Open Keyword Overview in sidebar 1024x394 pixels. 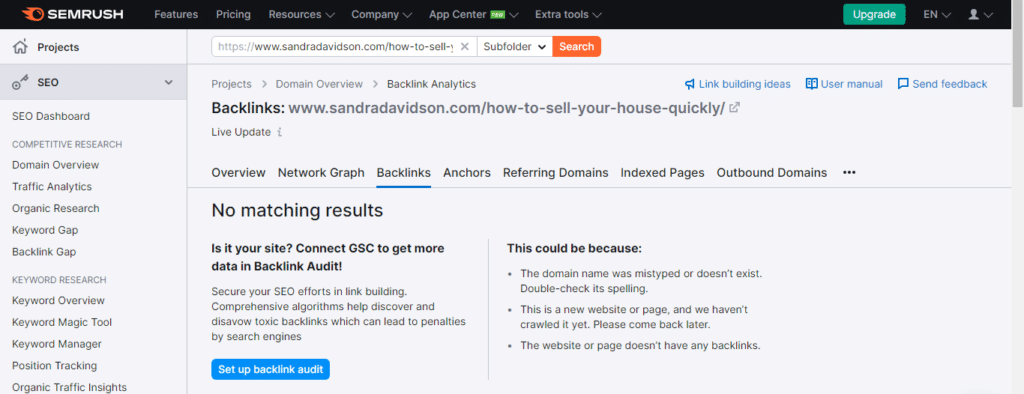[58, 301]
